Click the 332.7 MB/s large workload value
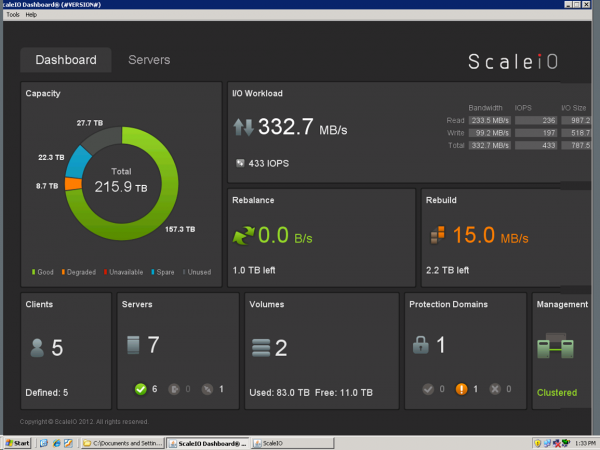 tap(302, 127)
